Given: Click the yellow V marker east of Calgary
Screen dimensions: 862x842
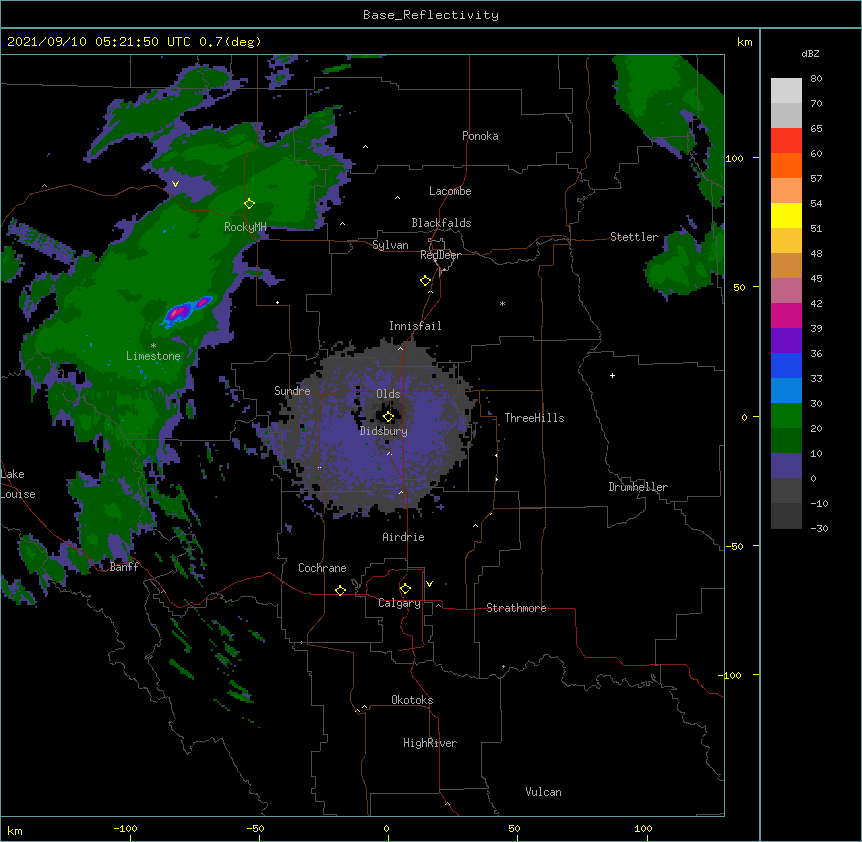Looking at the screenshot, I should (429, 584).
